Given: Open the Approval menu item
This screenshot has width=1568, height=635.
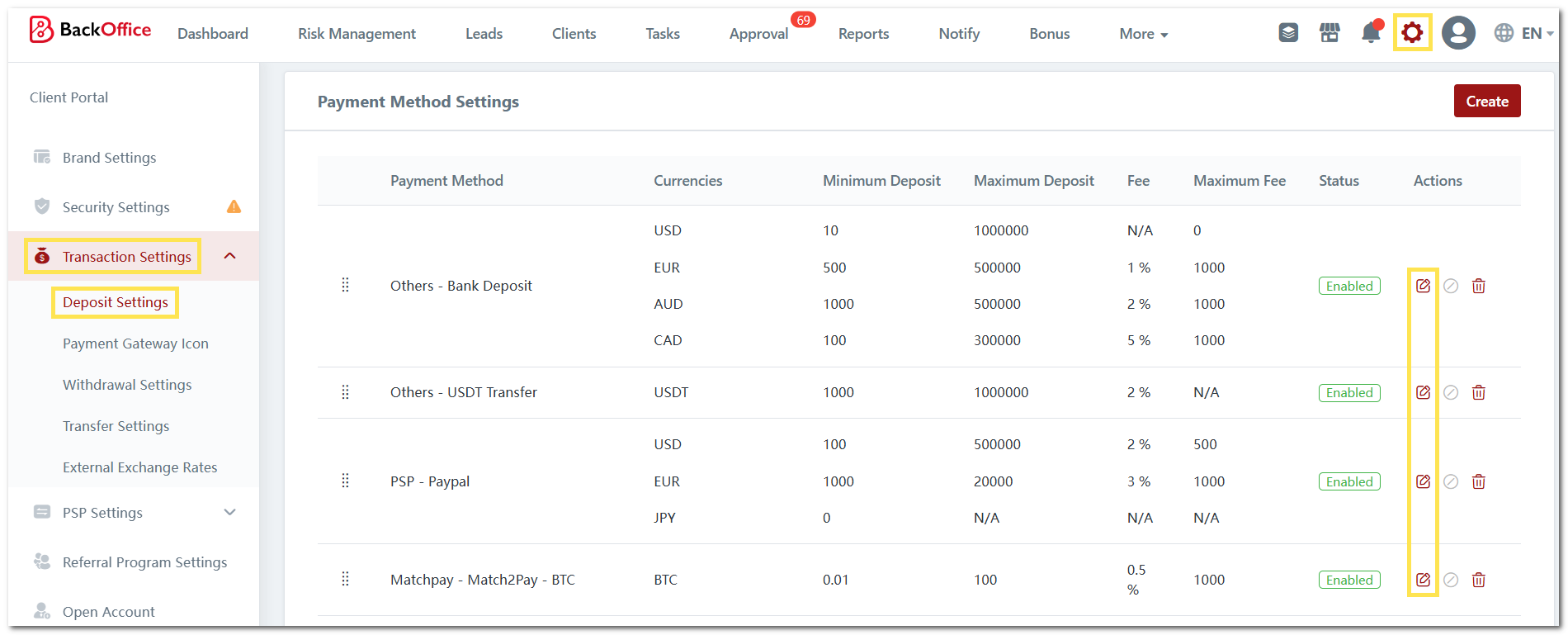Looking at the screenshot, I should (758, 34).
